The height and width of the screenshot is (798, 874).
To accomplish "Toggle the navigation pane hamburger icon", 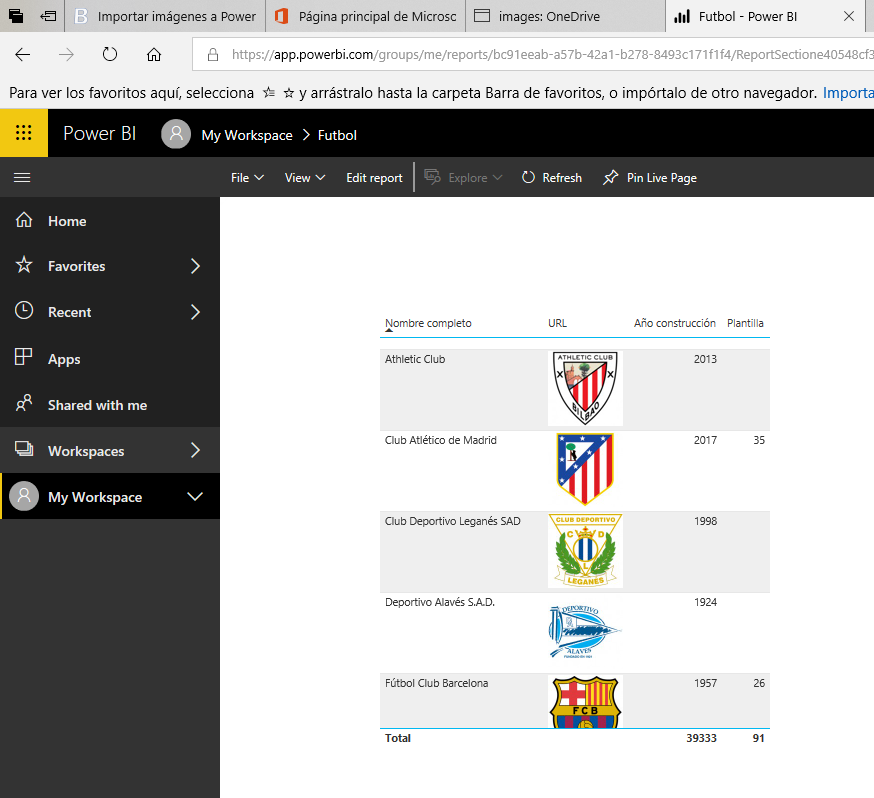I will pyautogui.click(x=22, y=177).
